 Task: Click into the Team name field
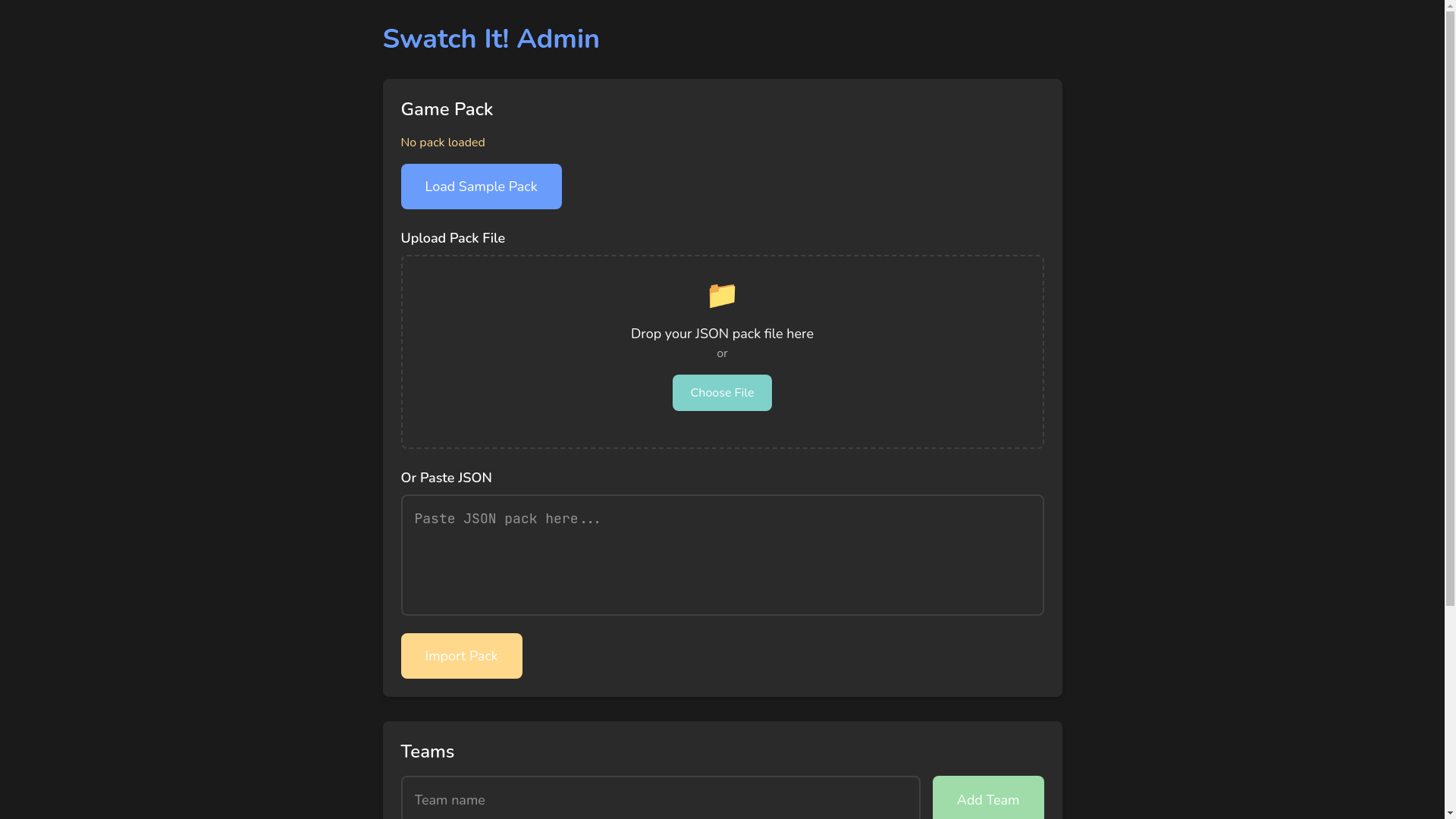(x=661, y=799)
